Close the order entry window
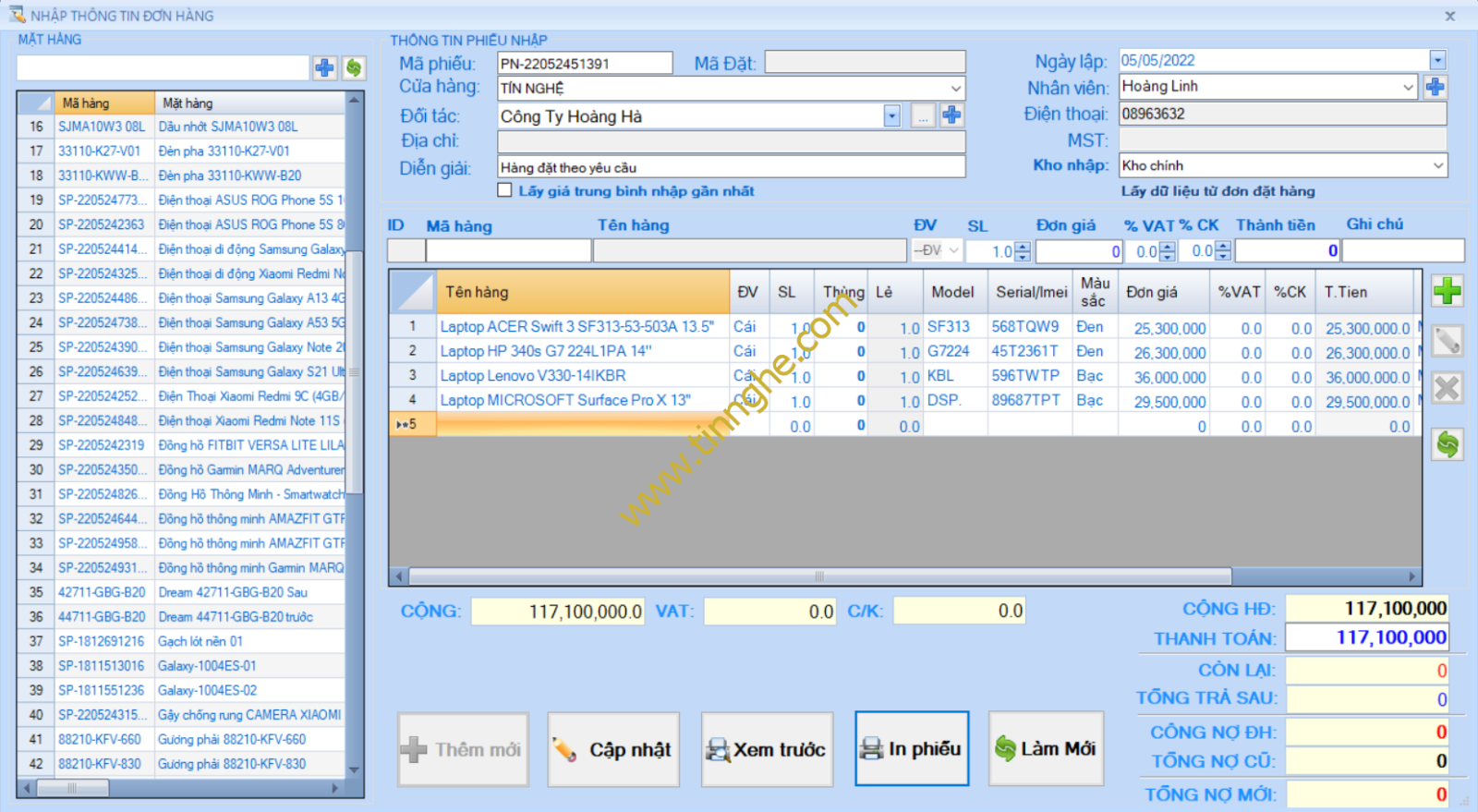Image resolution: width=1478 pixels, height=812 pixels. (1450, 16)
